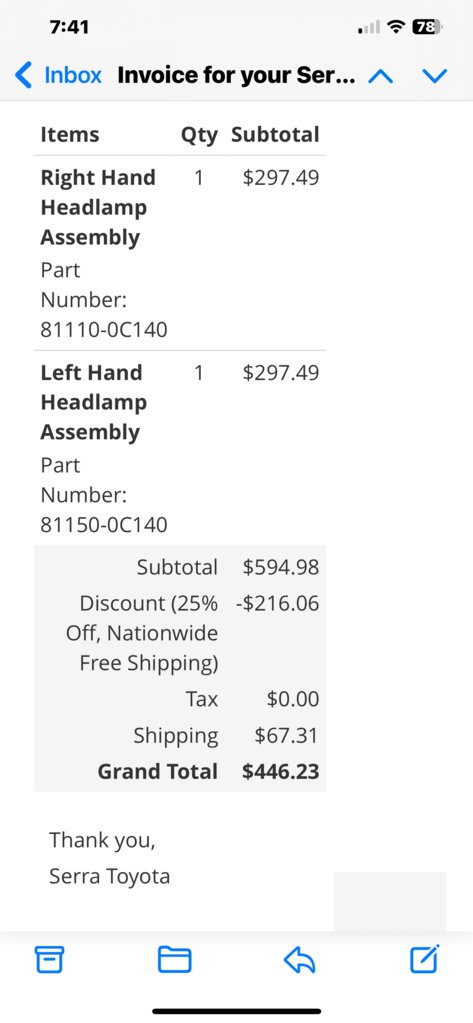
Task: Select Right Hand Headlamp Assembly item
Action: tap(98, 207)
